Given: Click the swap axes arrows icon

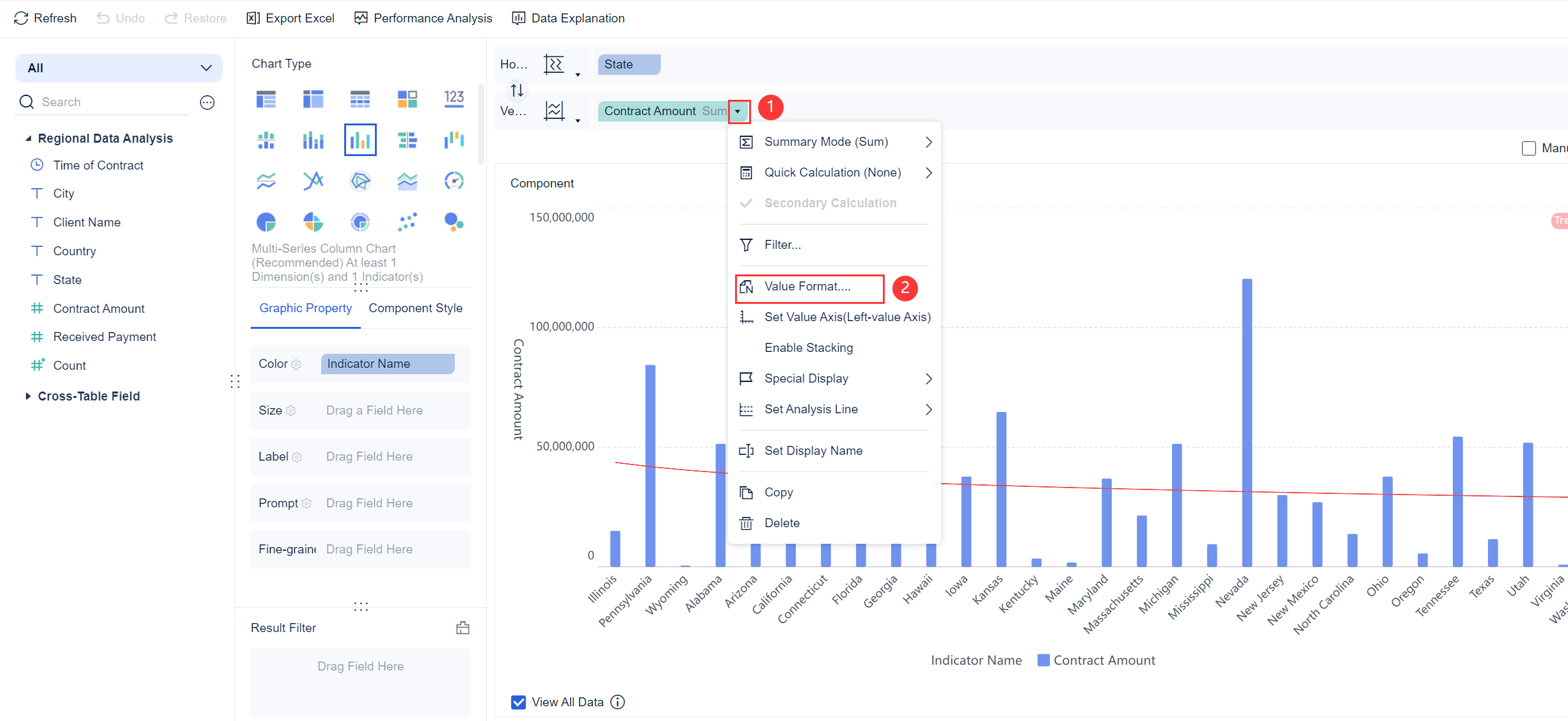Looking at the screenshot, I should (x=517, y=90).
